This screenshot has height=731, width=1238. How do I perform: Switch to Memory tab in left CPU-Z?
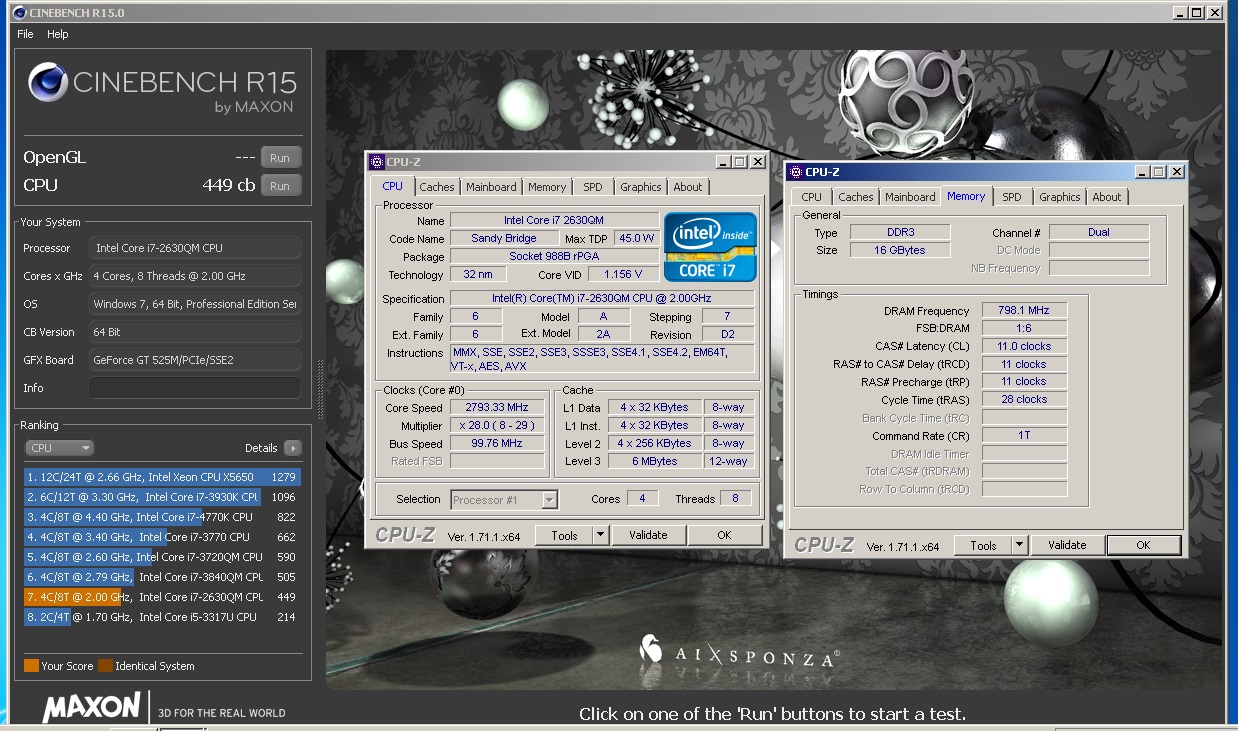click(x=547, y=187)
